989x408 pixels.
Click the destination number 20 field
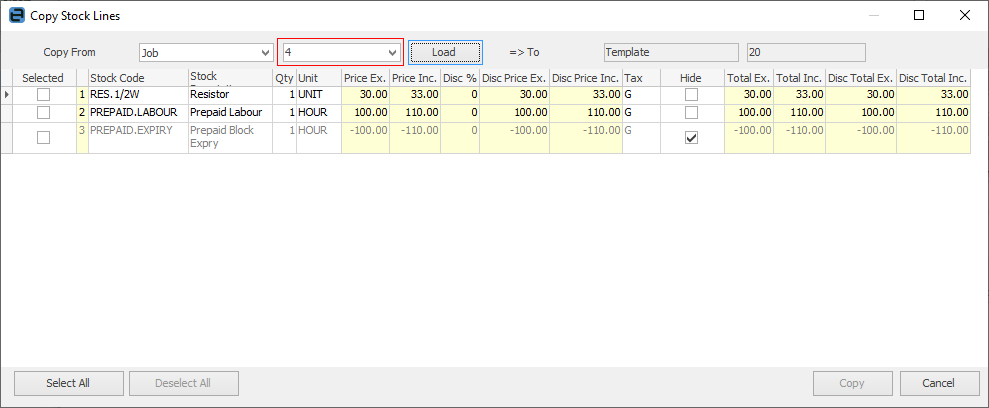(806, 52)
